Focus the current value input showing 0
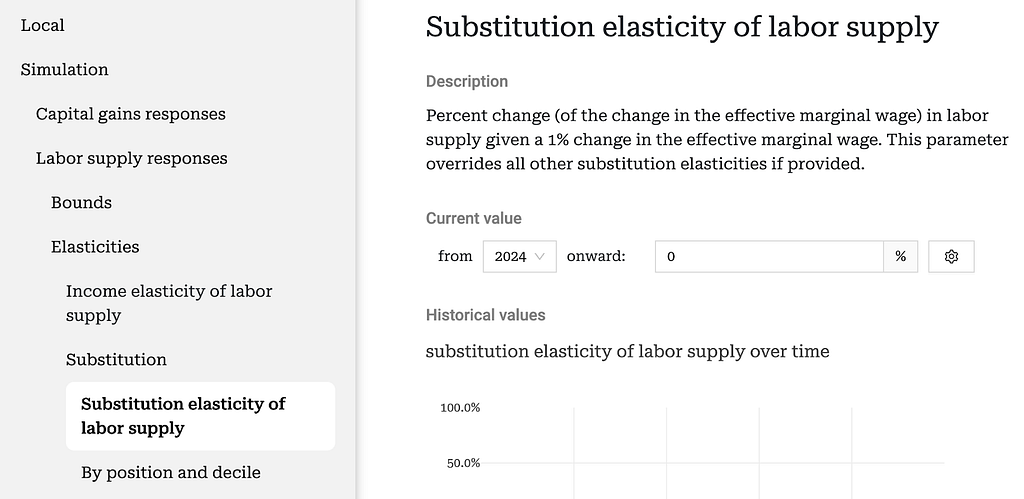This screenshot has height=499, width=1024. click(x=769, y=257)
